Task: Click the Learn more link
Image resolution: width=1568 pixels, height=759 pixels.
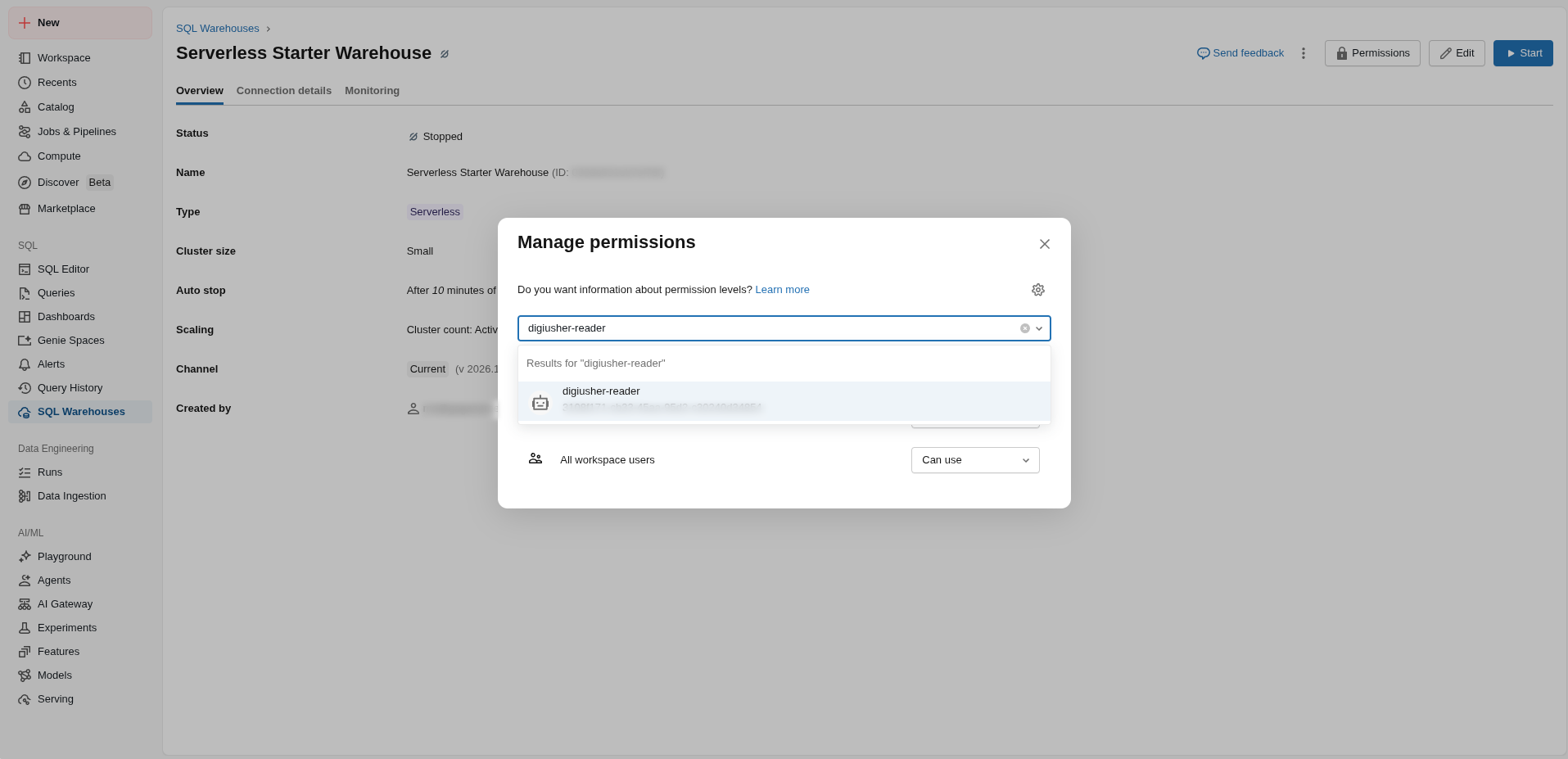Action: 782,290
